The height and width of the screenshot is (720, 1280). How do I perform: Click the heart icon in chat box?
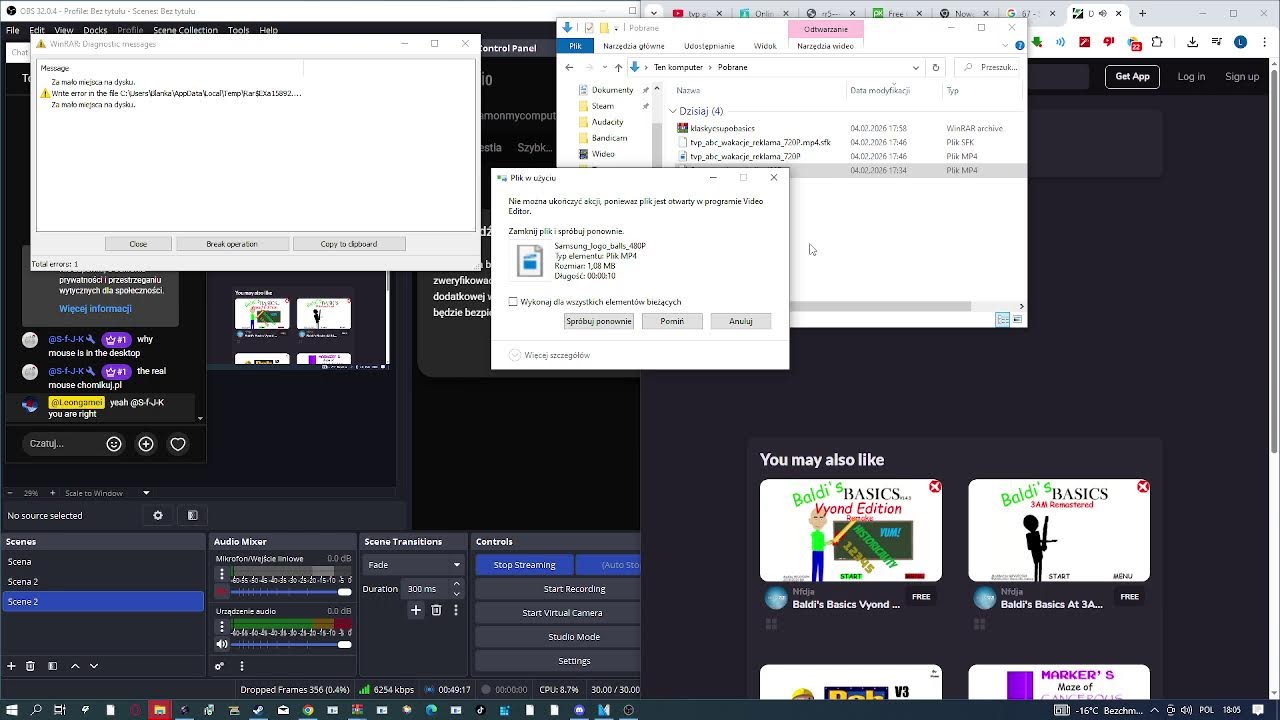pos(178,444)
